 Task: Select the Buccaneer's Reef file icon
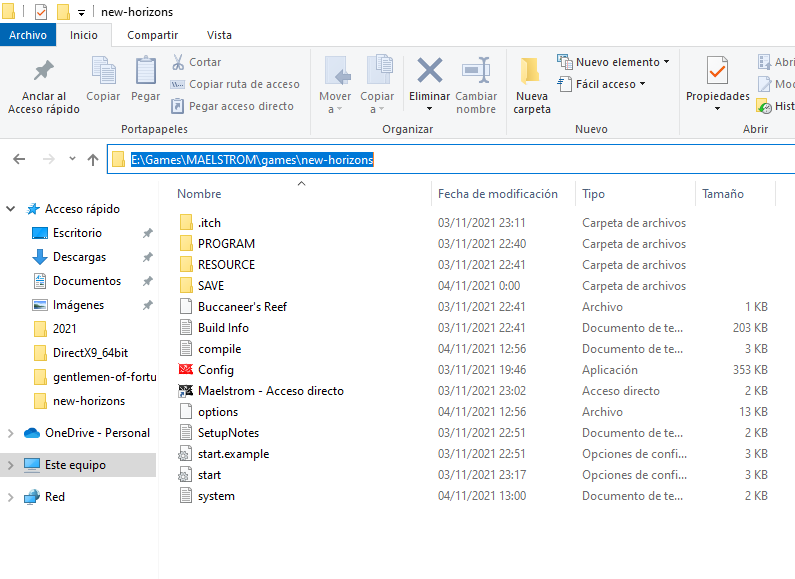pos(186,306)
